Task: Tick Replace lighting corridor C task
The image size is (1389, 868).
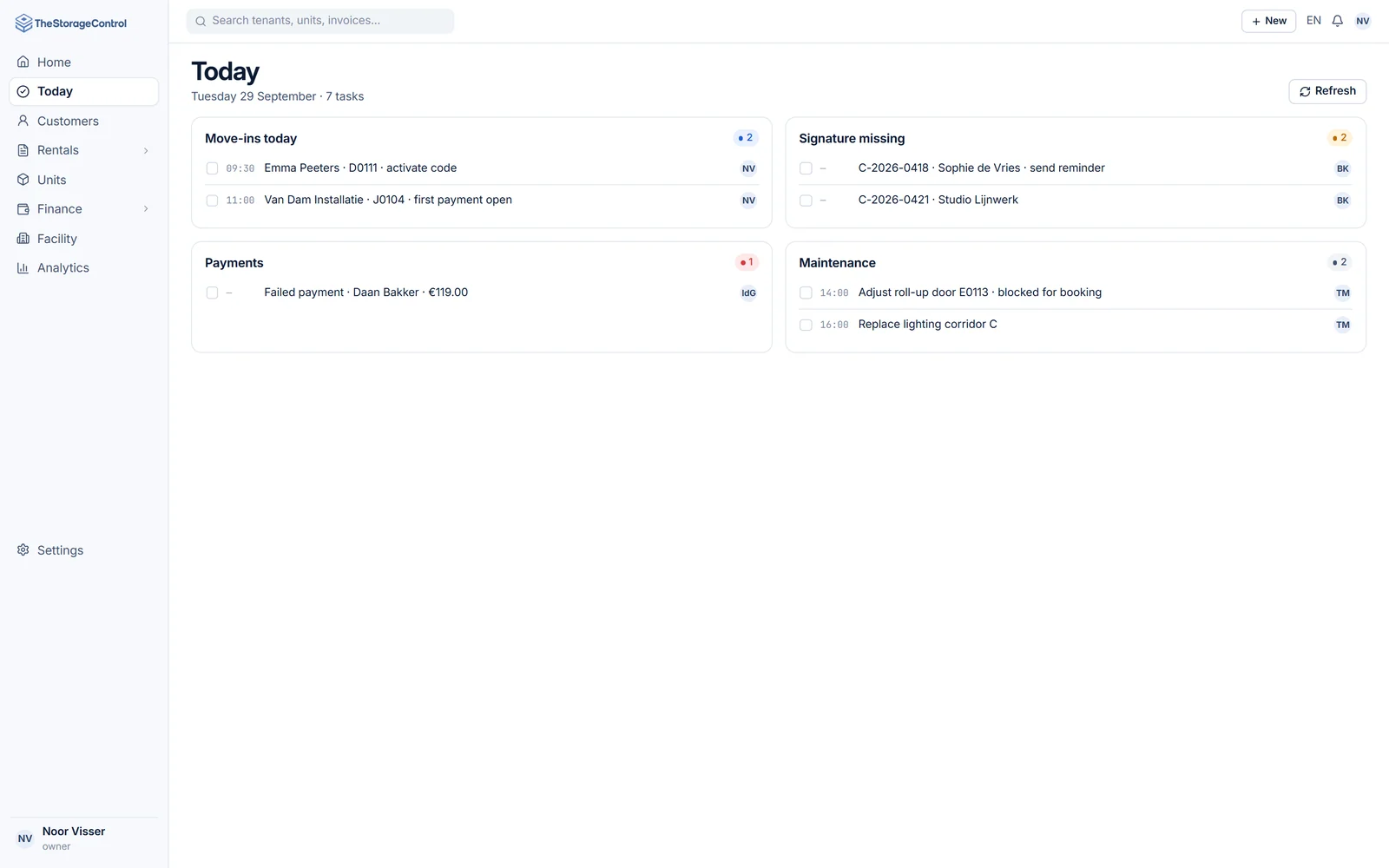Action: 806,325
